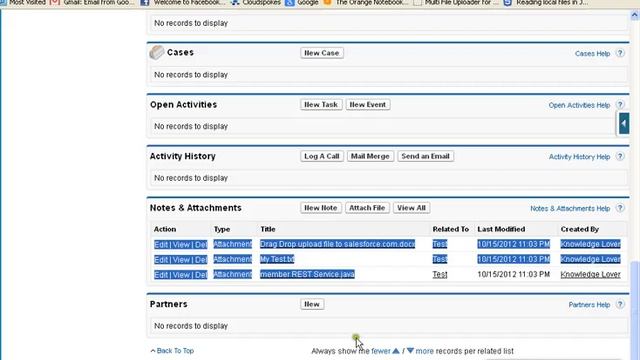The height and width of the screenshot is (360, 640).
Task: Open the Activity History Help link
Action: click(579, 157)
